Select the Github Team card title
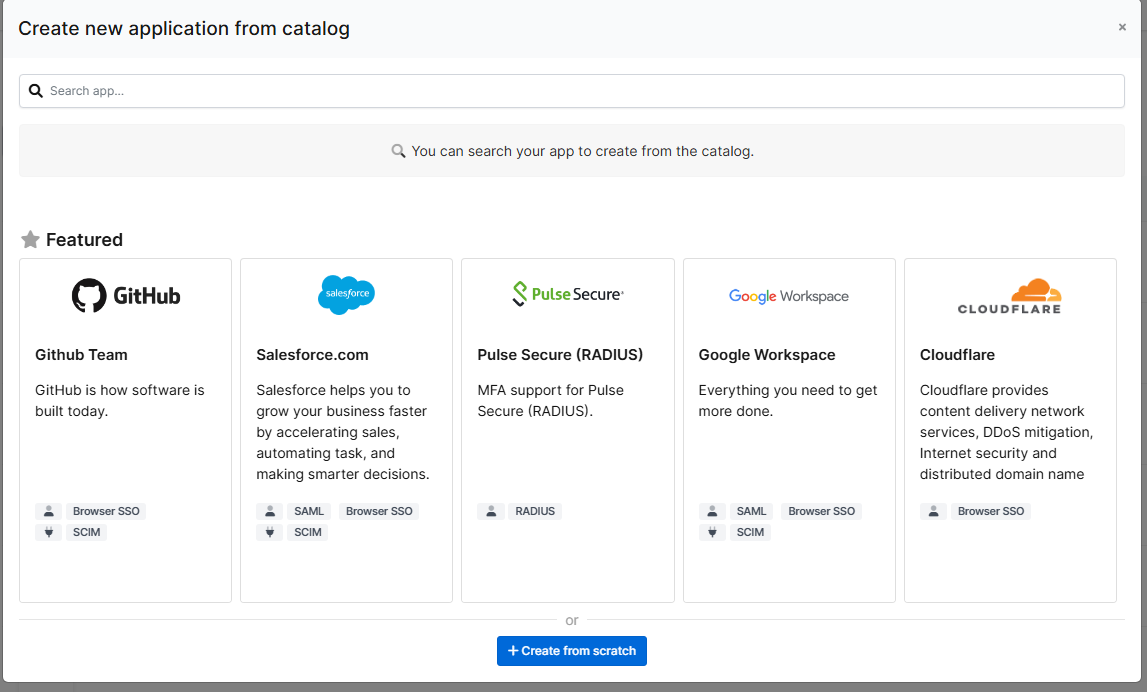Image resolution: width=1147 pixels, height=692 pixels. coord(81,355)
